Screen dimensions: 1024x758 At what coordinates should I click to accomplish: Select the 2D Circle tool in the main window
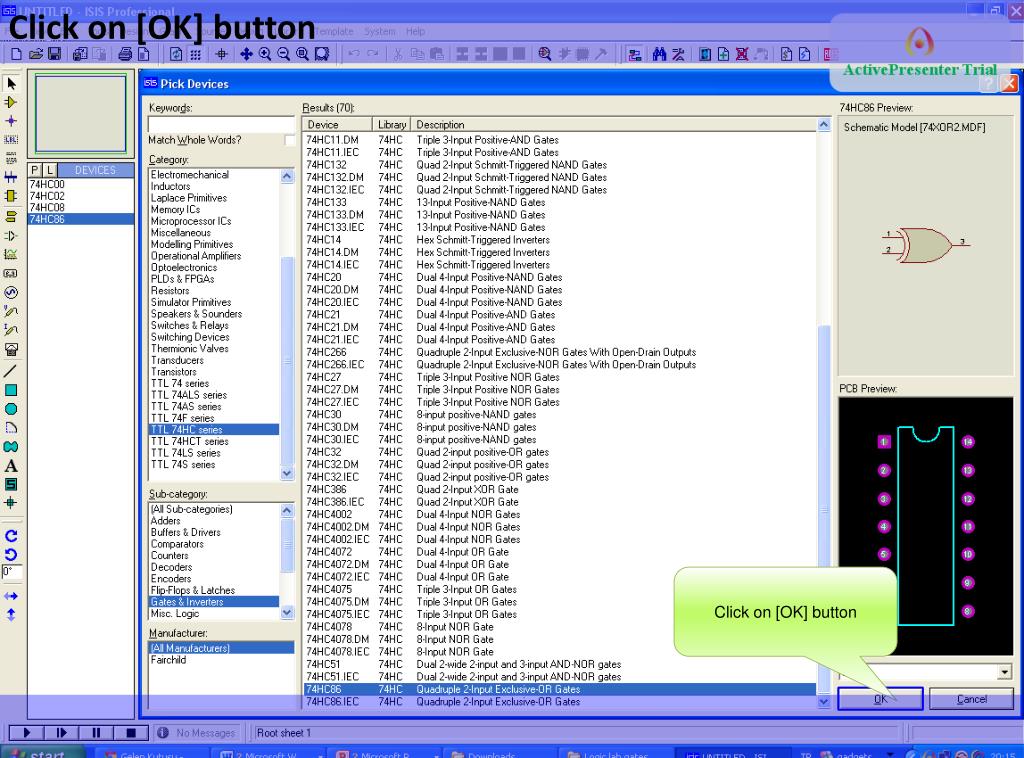pos(11,409)
